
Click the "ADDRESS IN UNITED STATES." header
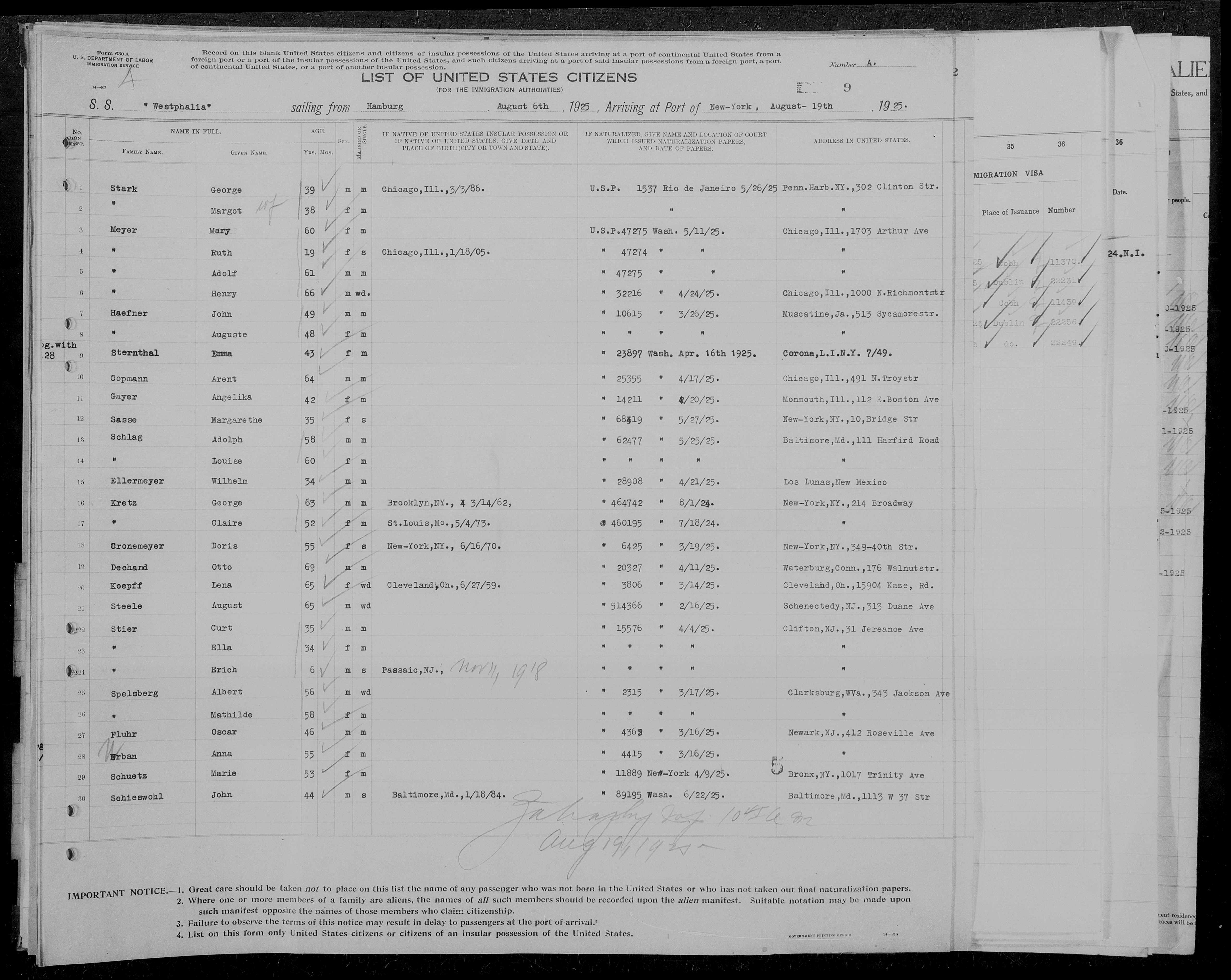(x=862, y=140)
